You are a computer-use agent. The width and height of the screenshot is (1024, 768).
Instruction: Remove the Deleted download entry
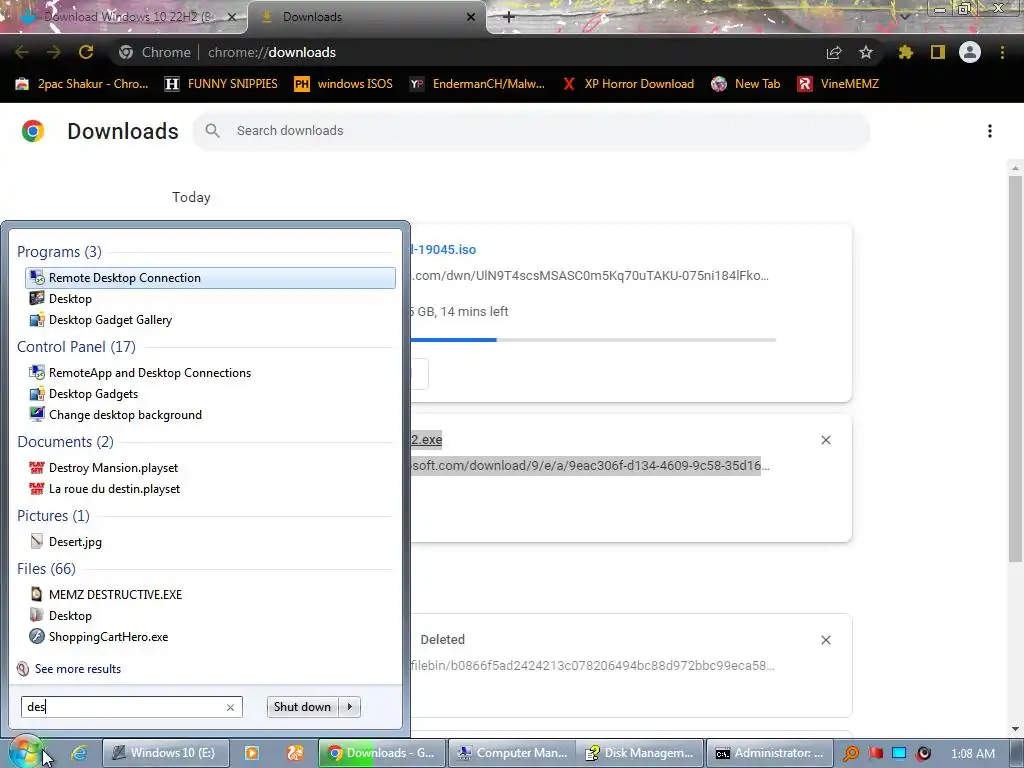[826, 640]
